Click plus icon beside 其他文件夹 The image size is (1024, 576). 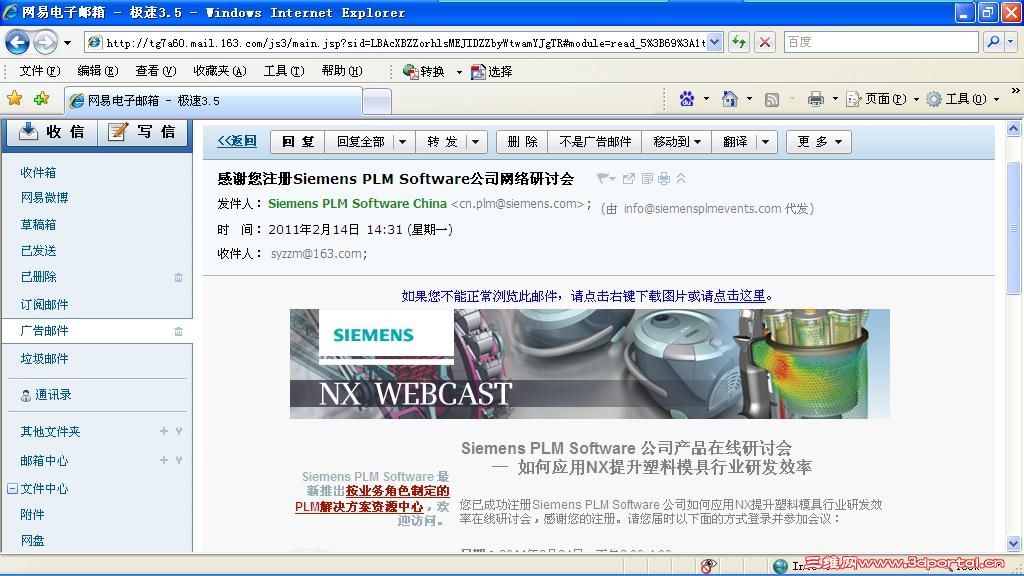point(164,431)
